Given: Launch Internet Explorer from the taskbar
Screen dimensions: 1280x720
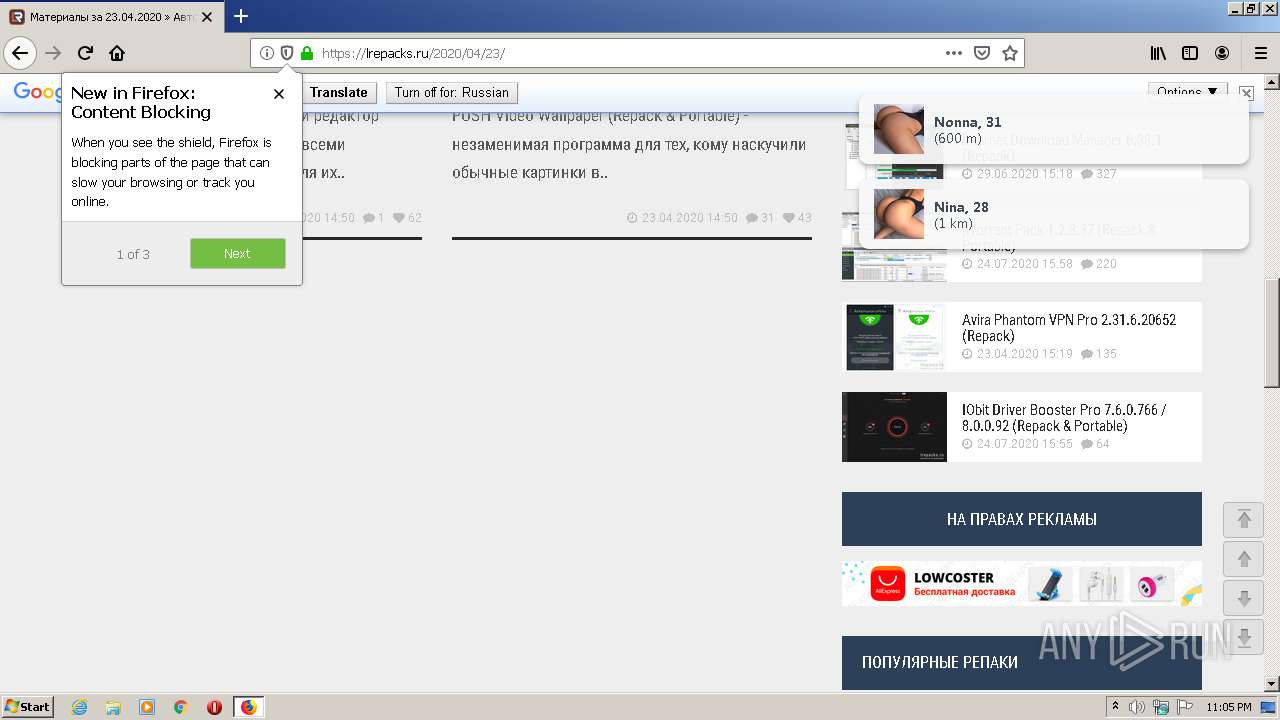Looking at the screenshot, I should tap(79, 707).
